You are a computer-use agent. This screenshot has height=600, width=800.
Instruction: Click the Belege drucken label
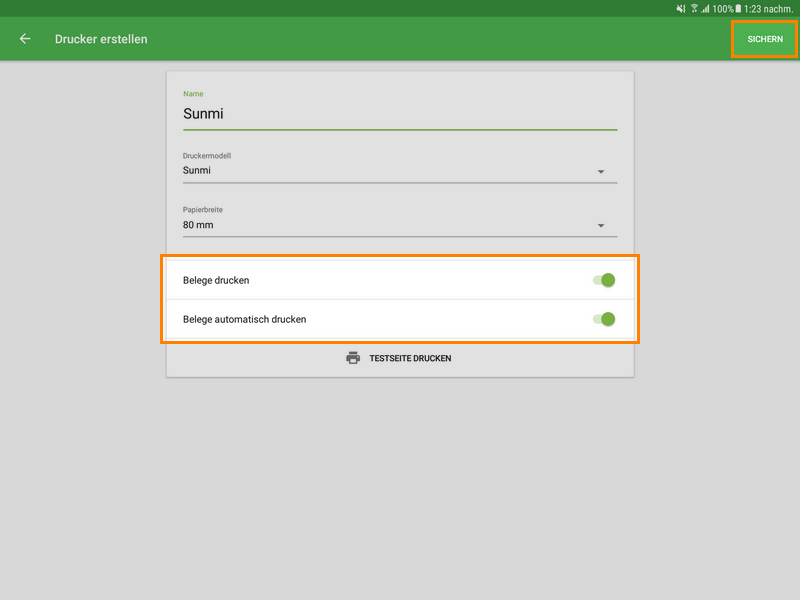point(216,280)
